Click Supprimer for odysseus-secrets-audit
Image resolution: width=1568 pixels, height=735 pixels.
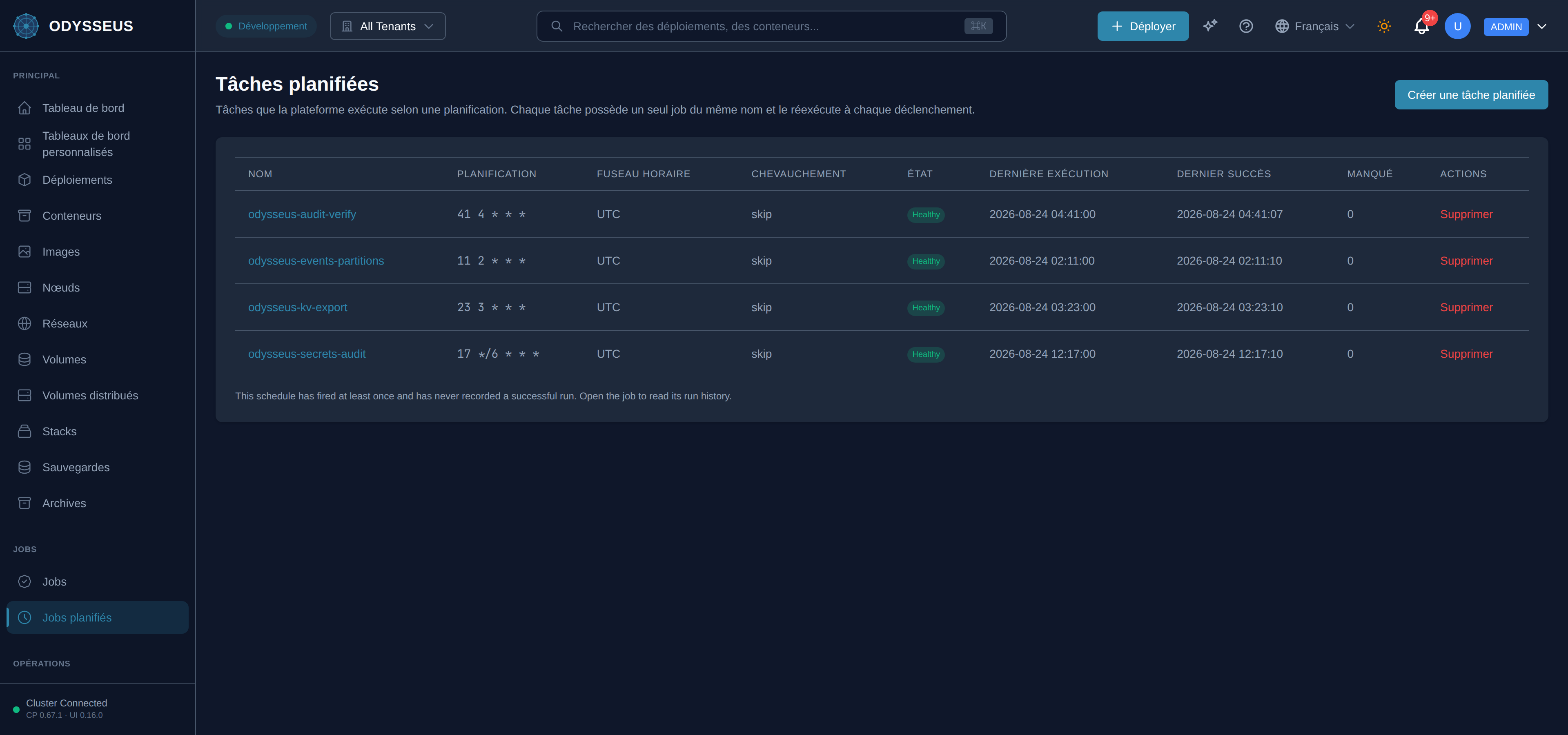1466,354
